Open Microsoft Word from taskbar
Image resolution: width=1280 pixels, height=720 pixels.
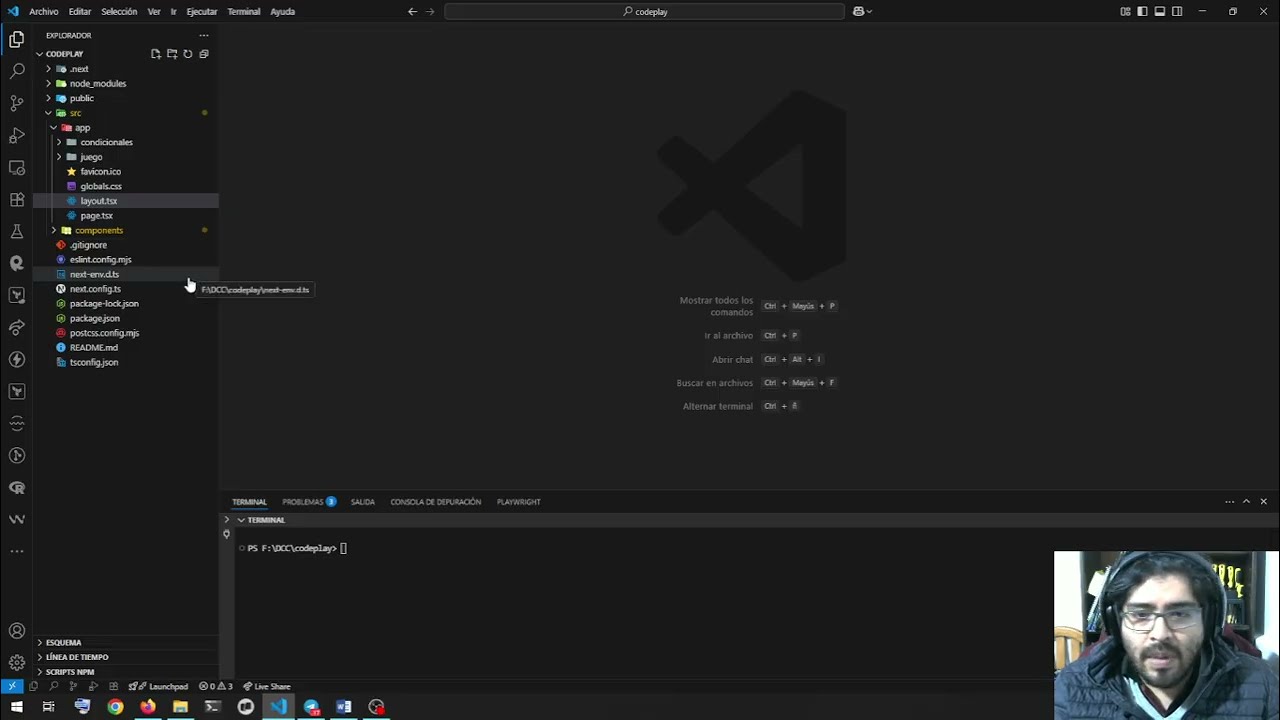[x=344, y=707]
